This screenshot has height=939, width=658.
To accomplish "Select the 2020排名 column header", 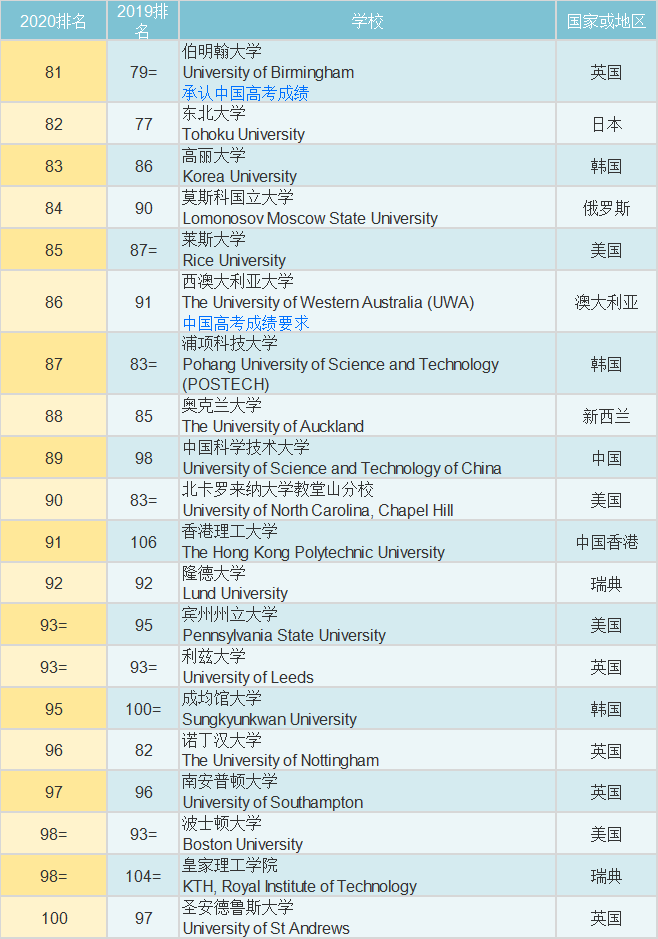I will click(x=53, y=21).
